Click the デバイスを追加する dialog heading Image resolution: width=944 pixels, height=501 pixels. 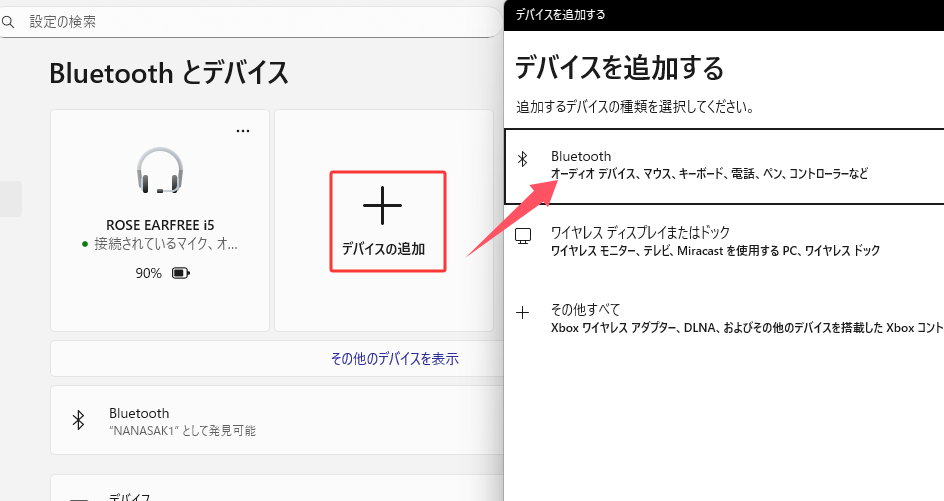[620, 67]
